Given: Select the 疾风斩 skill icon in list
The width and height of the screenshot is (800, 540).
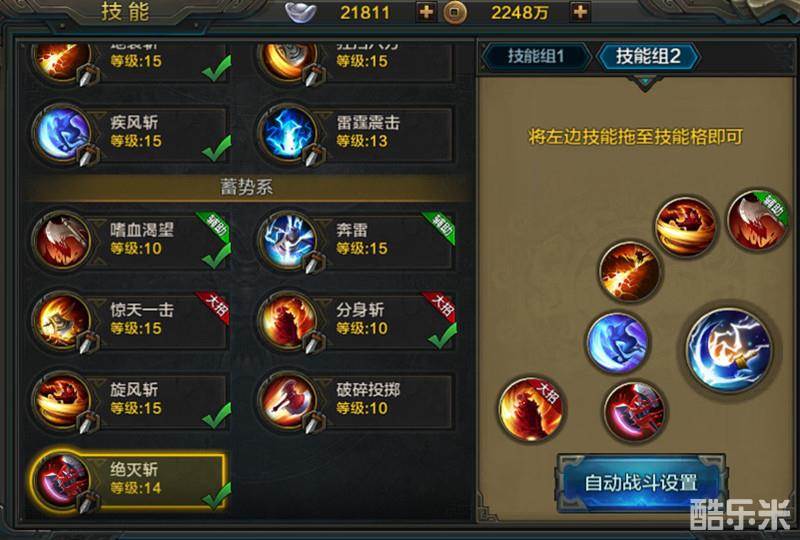Looking at the screenshot, I should tap(62, 134).
